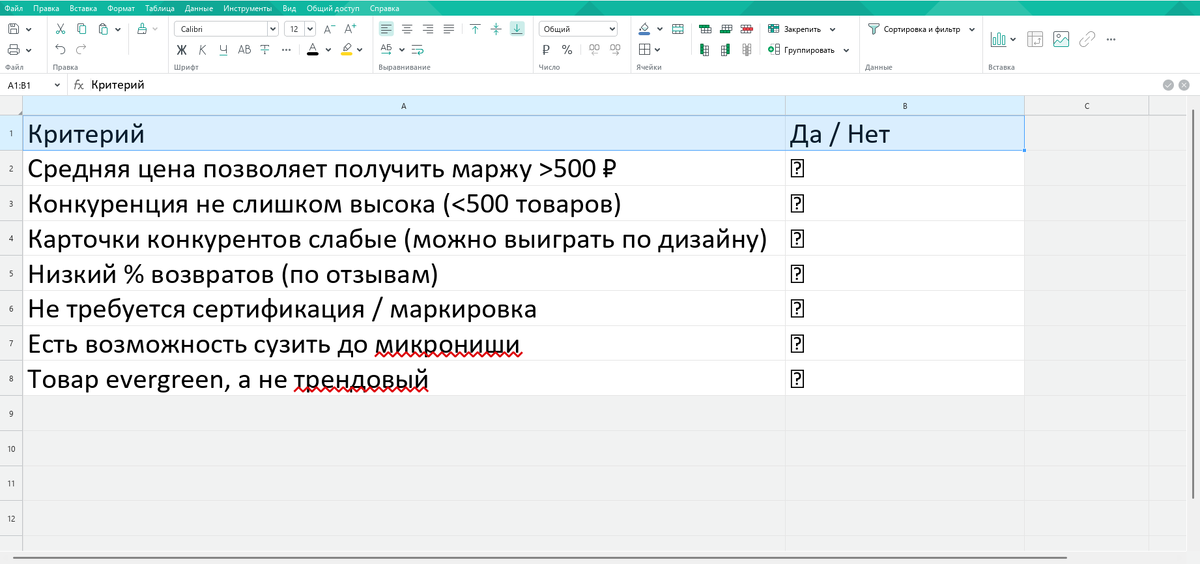The image size is (1200, 564).
Task: Open the Формат menu
Action: point(121,7)
